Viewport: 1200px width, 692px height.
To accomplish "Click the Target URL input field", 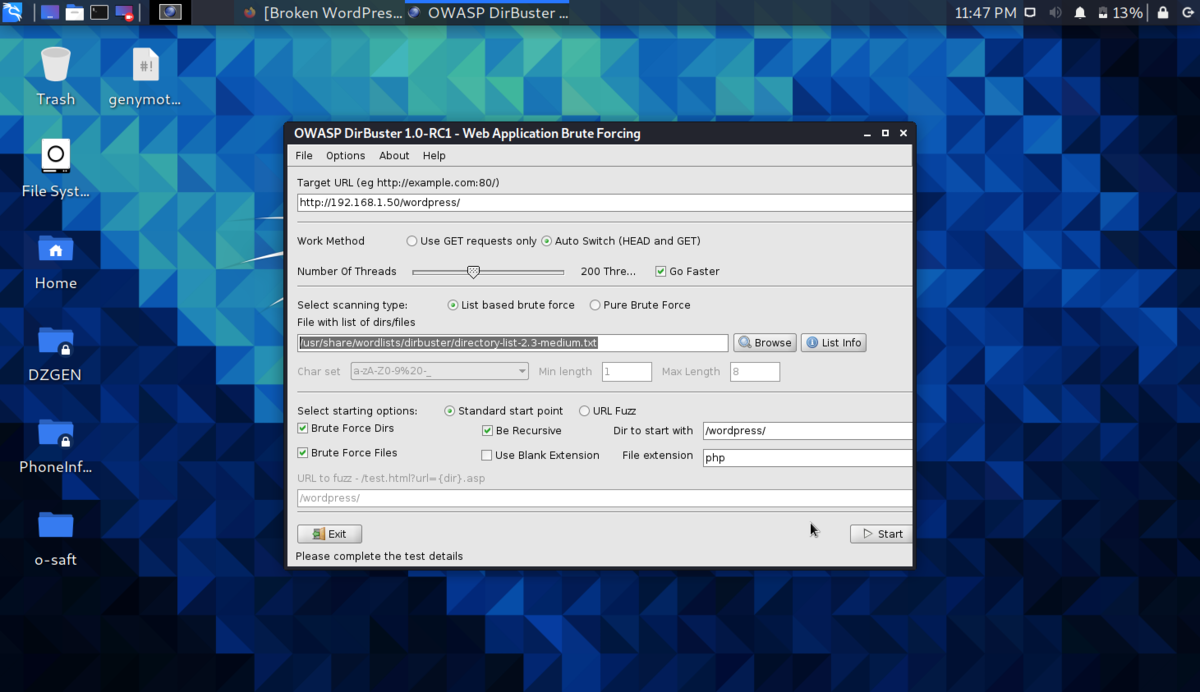I will coord(604,202).
